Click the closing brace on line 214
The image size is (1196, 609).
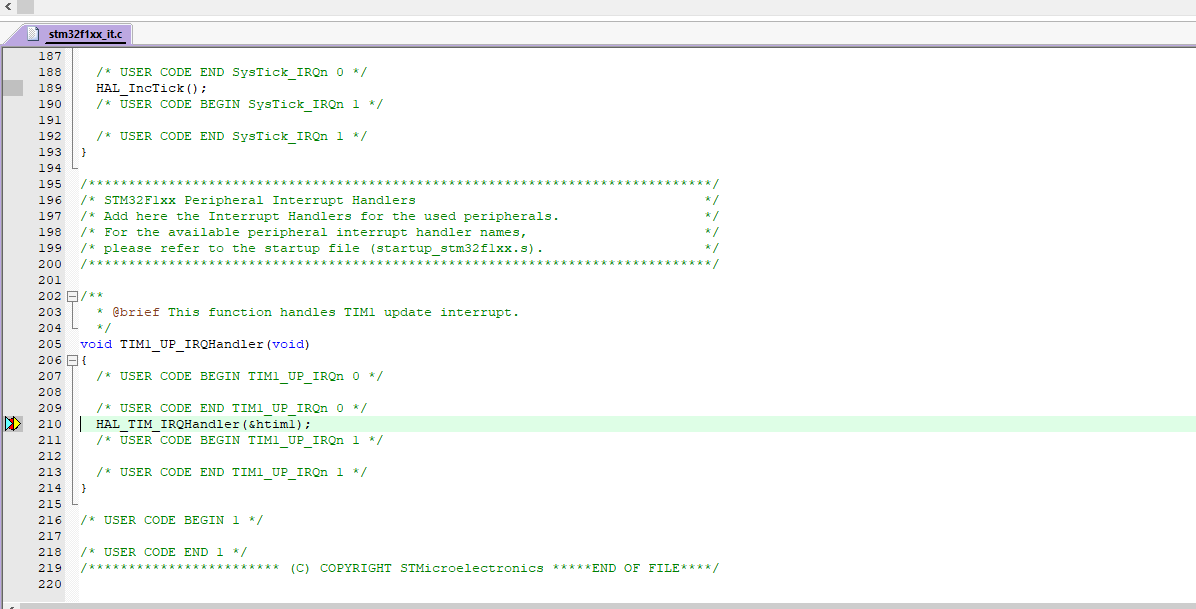pos(83,487)
